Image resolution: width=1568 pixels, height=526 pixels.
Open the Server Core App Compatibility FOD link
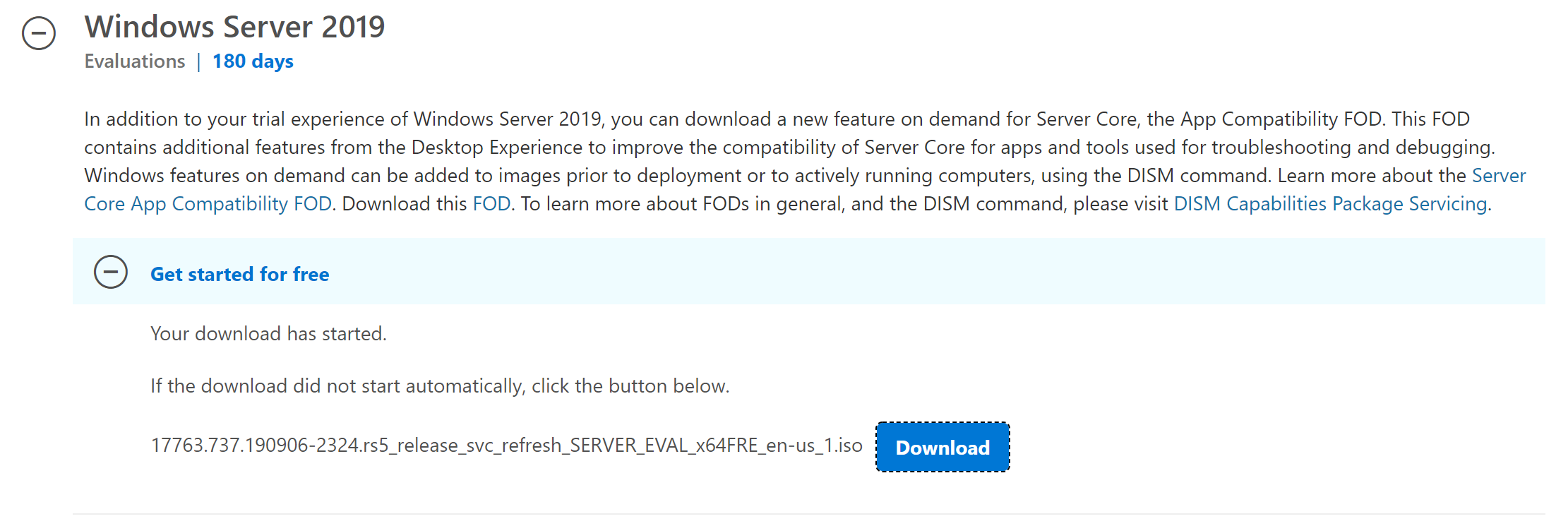[x=208, y=204]
